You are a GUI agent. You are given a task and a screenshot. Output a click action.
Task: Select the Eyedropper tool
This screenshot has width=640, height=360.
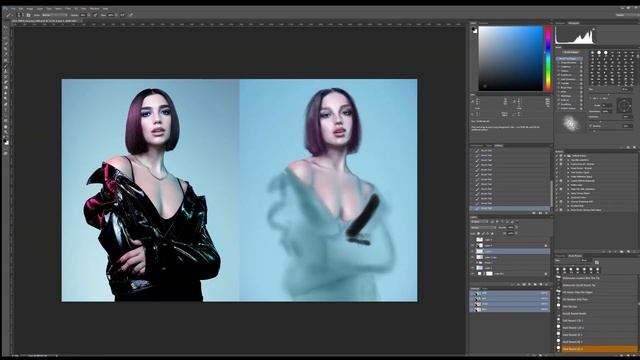coord(6,54)
